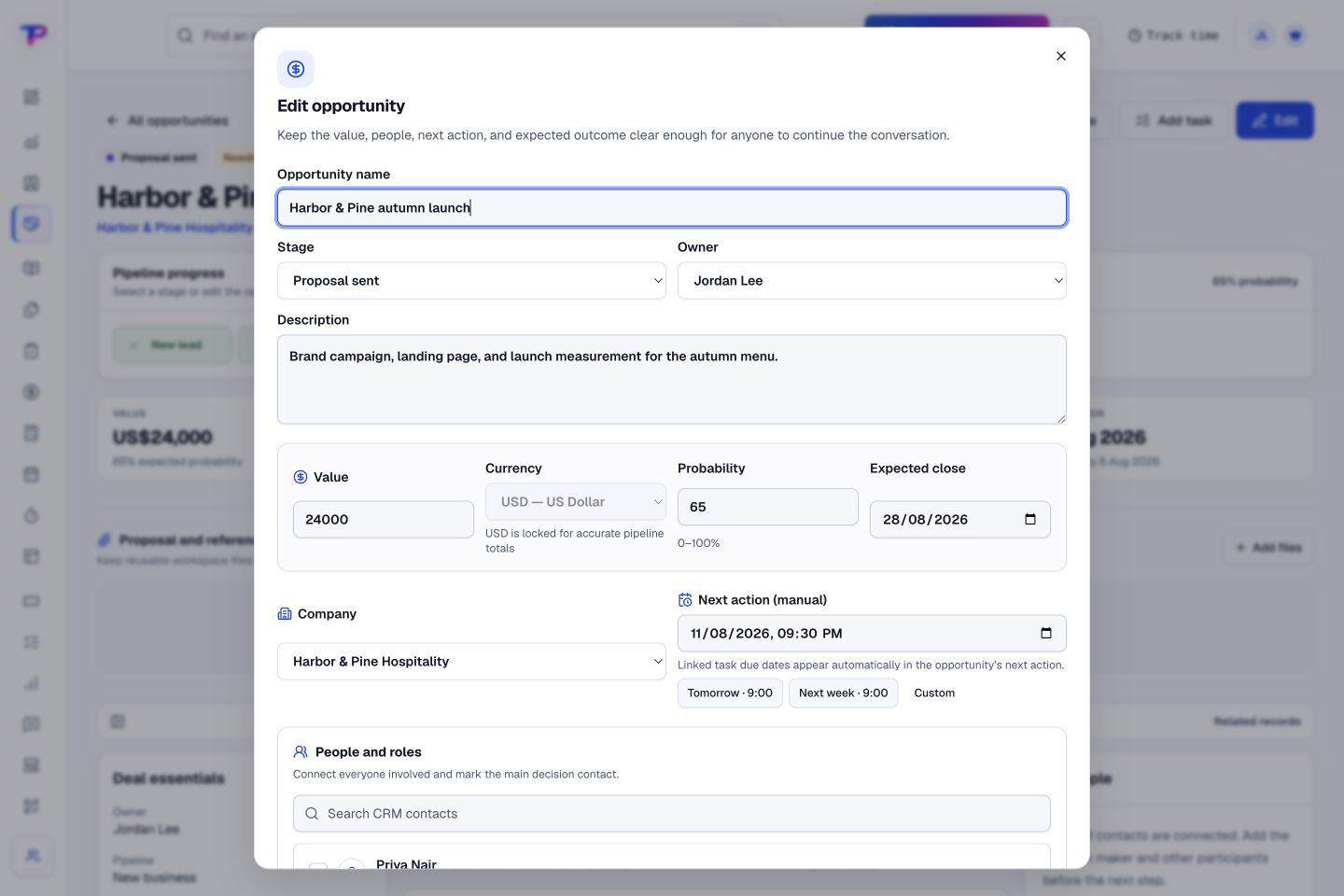1344x896 pixels.
Task: Click the Probability field showing 65
Action: tap(768, 507)
